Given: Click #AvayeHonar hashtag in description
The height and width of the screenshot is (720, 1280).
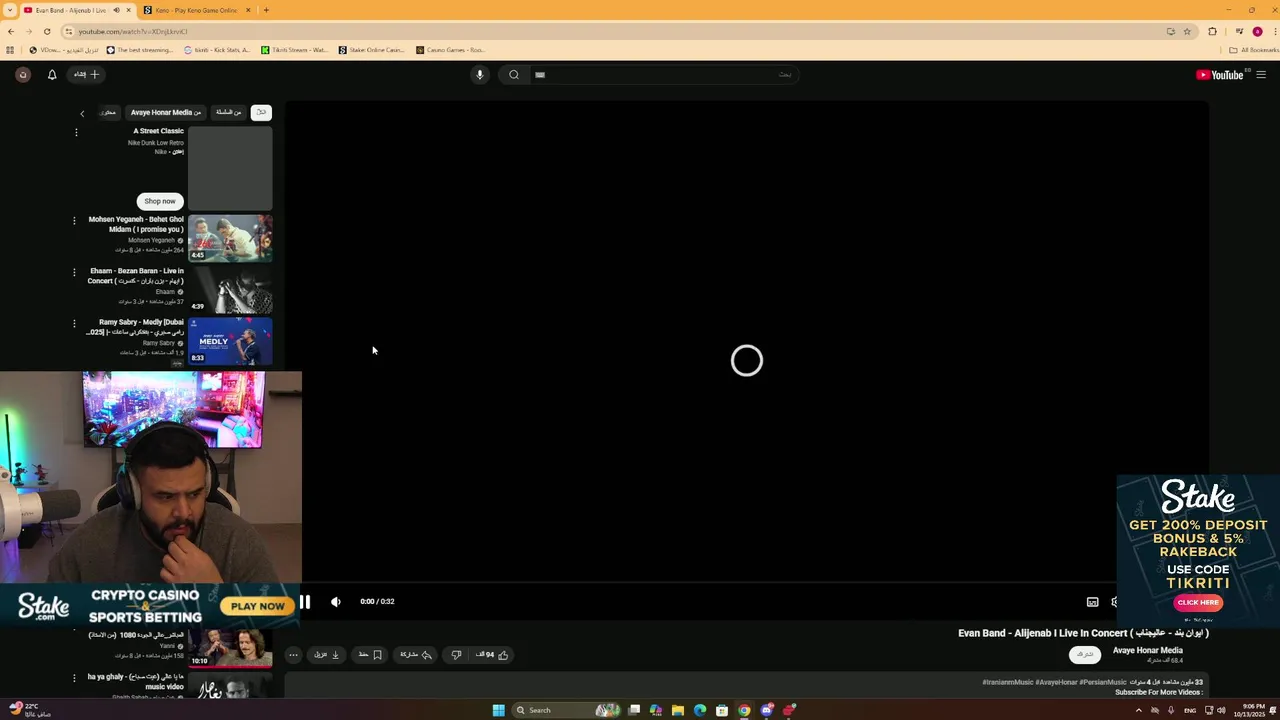Looking at the screenshot, I should click(x=1056, y=682).
